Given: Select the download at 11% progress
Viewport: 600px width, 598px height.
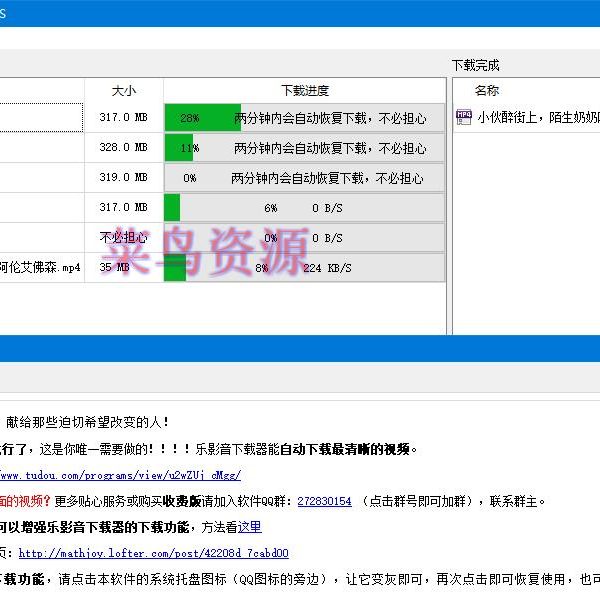Looking at the screenshot, I should pyautogui.click(x=304, y=148).
